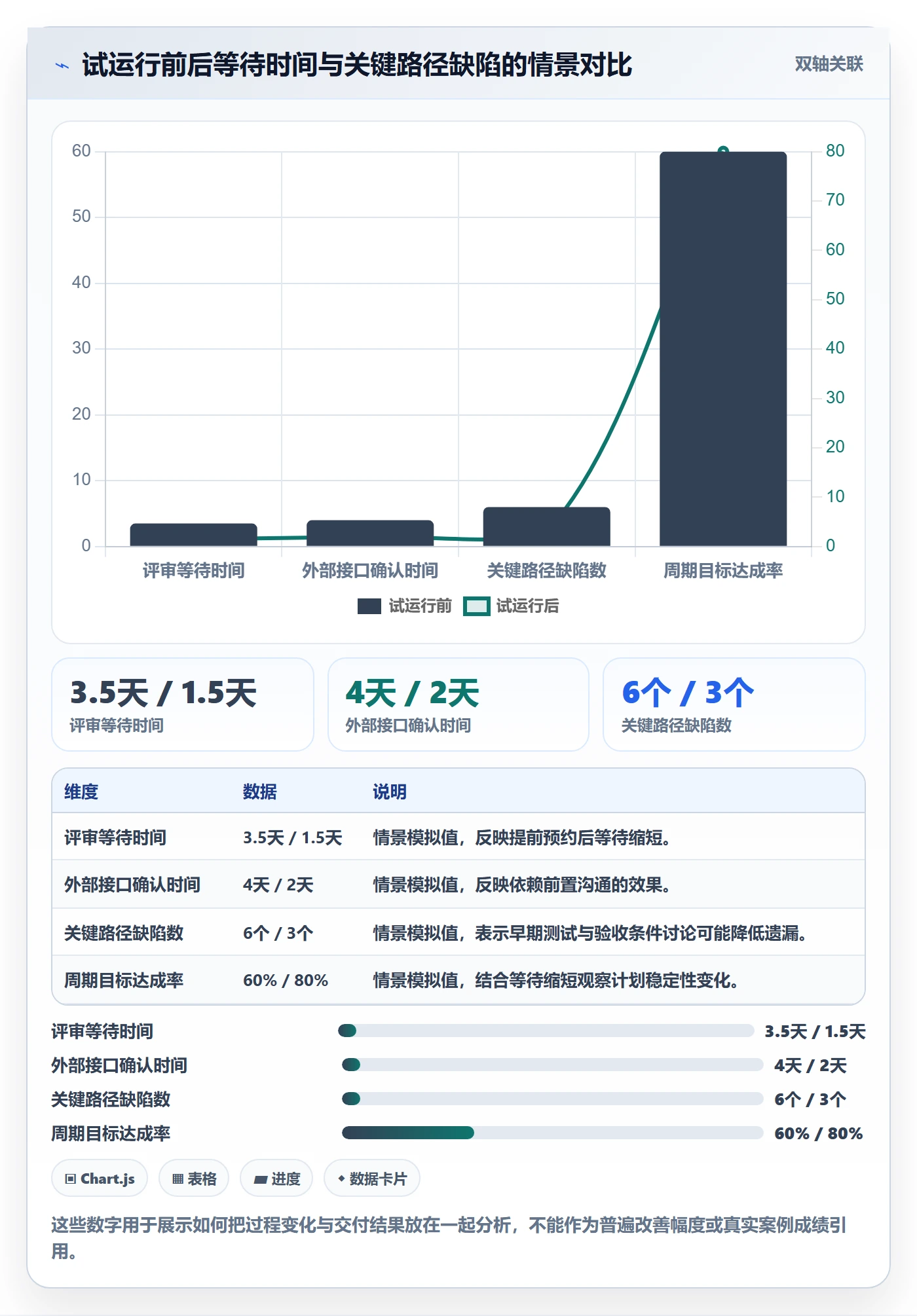Click the 外部接口确认时间 chart bar
This screenshot has width=917, height=1316.
(370, 533)
